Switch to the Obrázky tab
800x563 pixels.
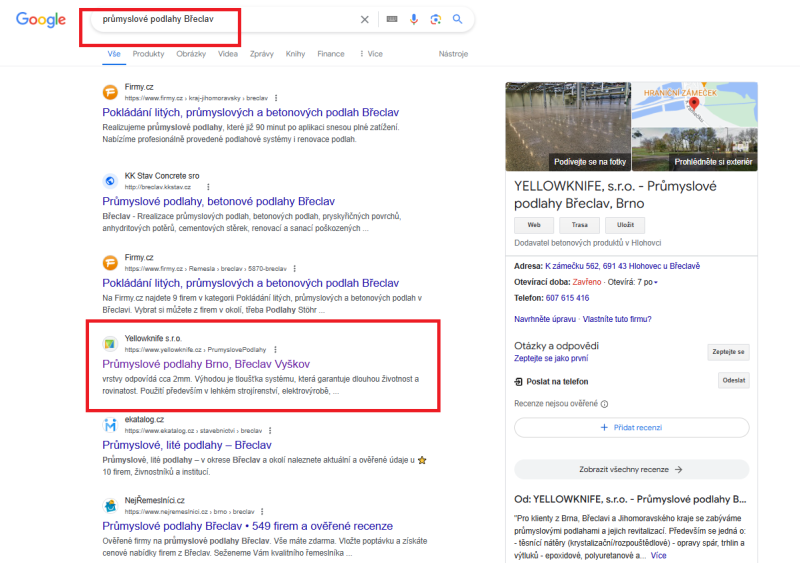pos(191,54)
